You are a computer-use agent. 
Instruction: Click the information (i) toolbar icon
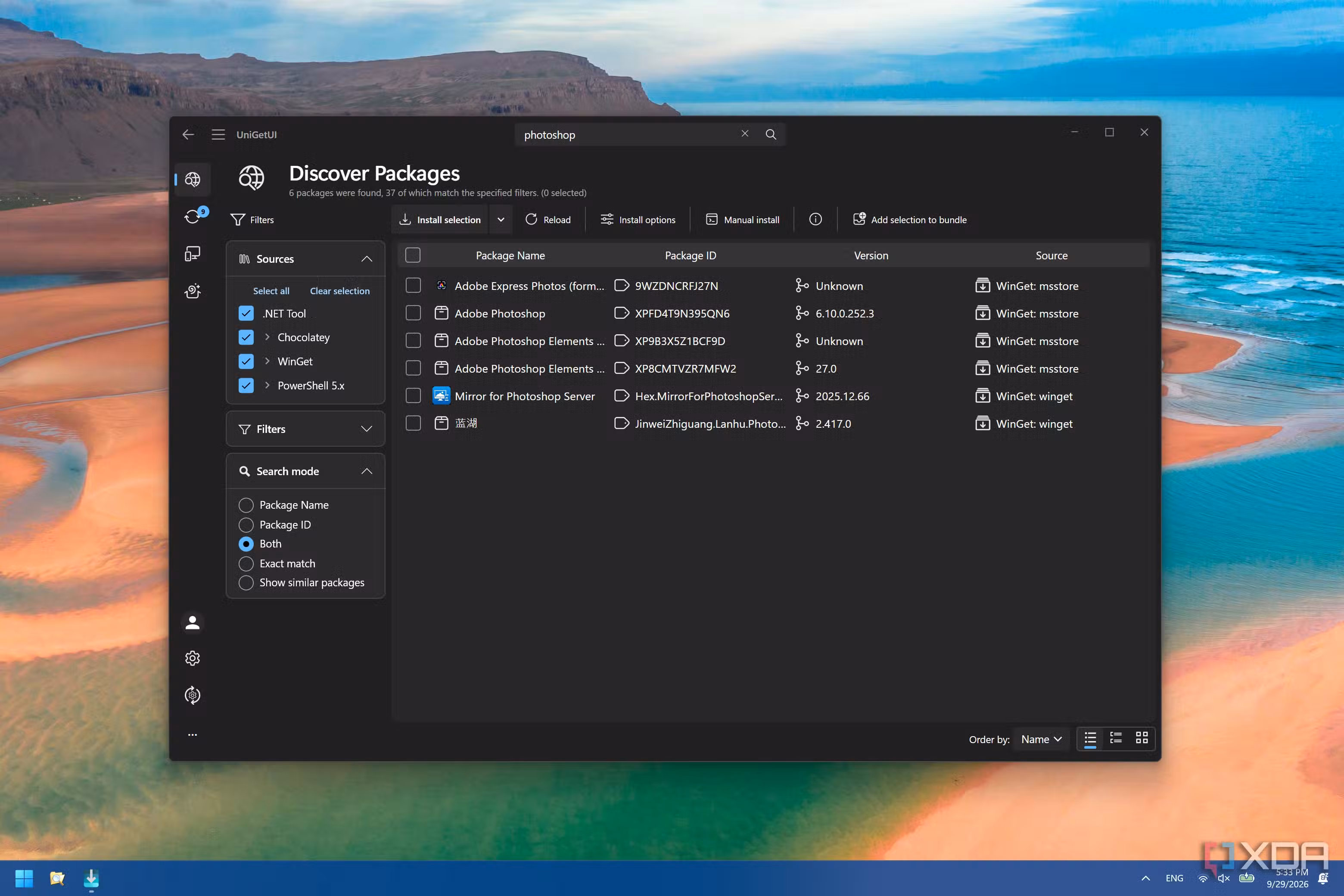click(815, 219)
